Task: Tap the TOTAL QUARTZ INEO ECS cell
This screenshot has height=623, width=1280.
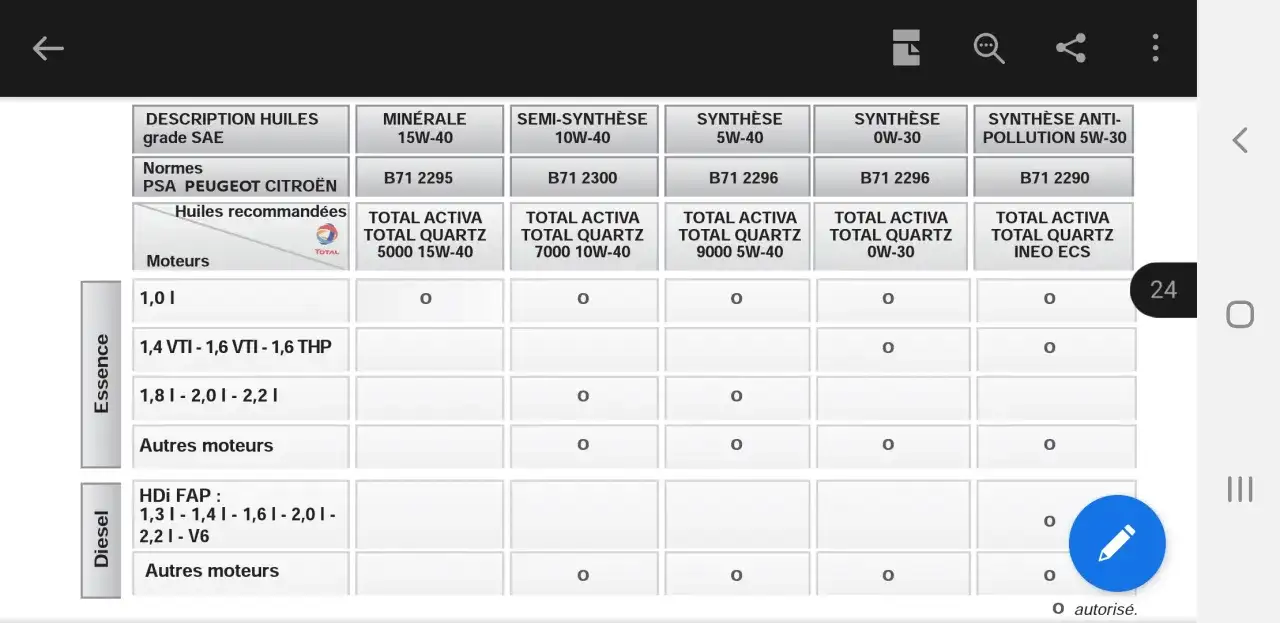Action: (x=1053, y=236)
